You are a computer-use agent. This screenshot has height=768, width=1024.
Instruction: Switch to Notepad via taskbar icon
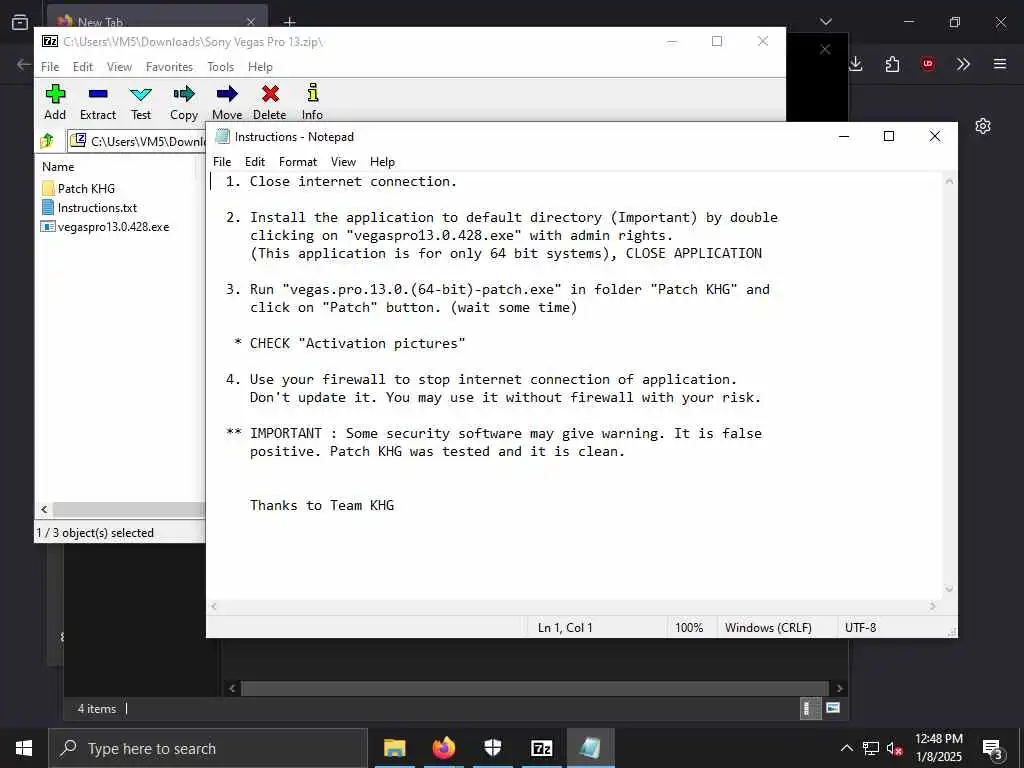(590, 748)
